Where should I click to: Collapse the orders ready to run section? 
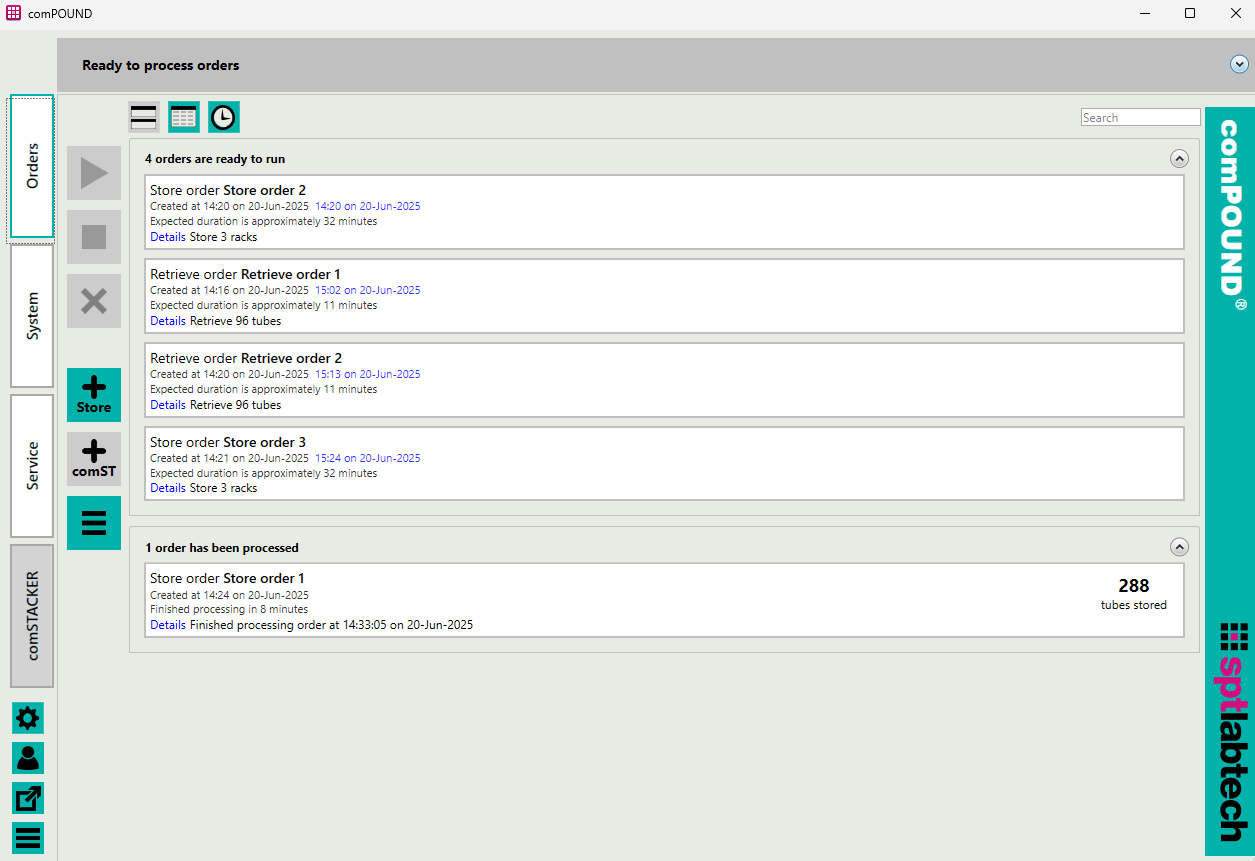(x=1179, y=158)
